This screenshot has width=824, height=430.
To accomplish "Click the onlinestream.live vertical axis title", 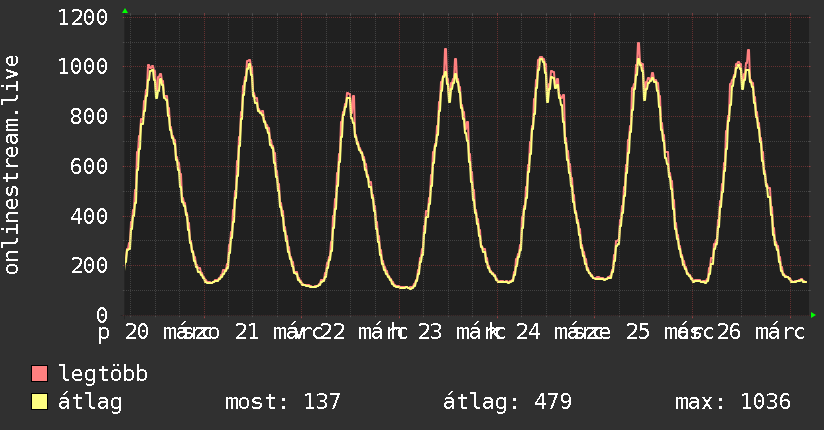I will click(x=11, y=165).
